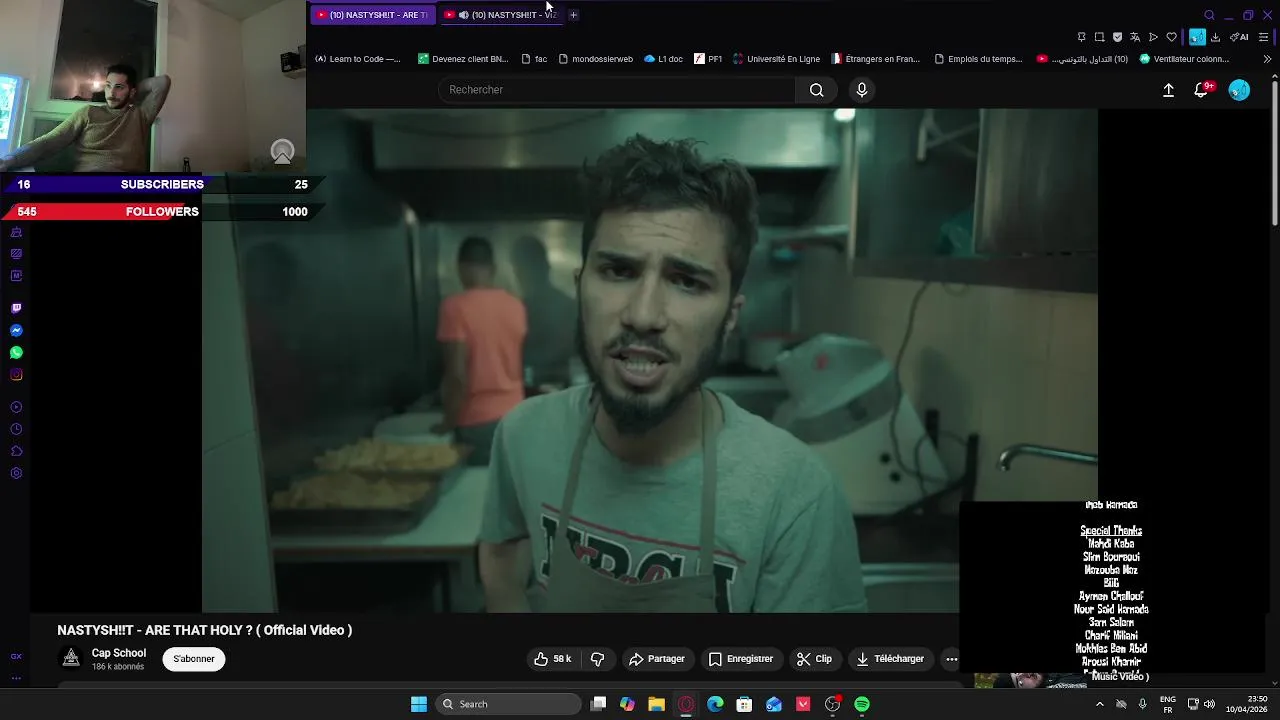Click the taskbar Search box
This screenshot has height=720, width=1280.
[510, 704]
